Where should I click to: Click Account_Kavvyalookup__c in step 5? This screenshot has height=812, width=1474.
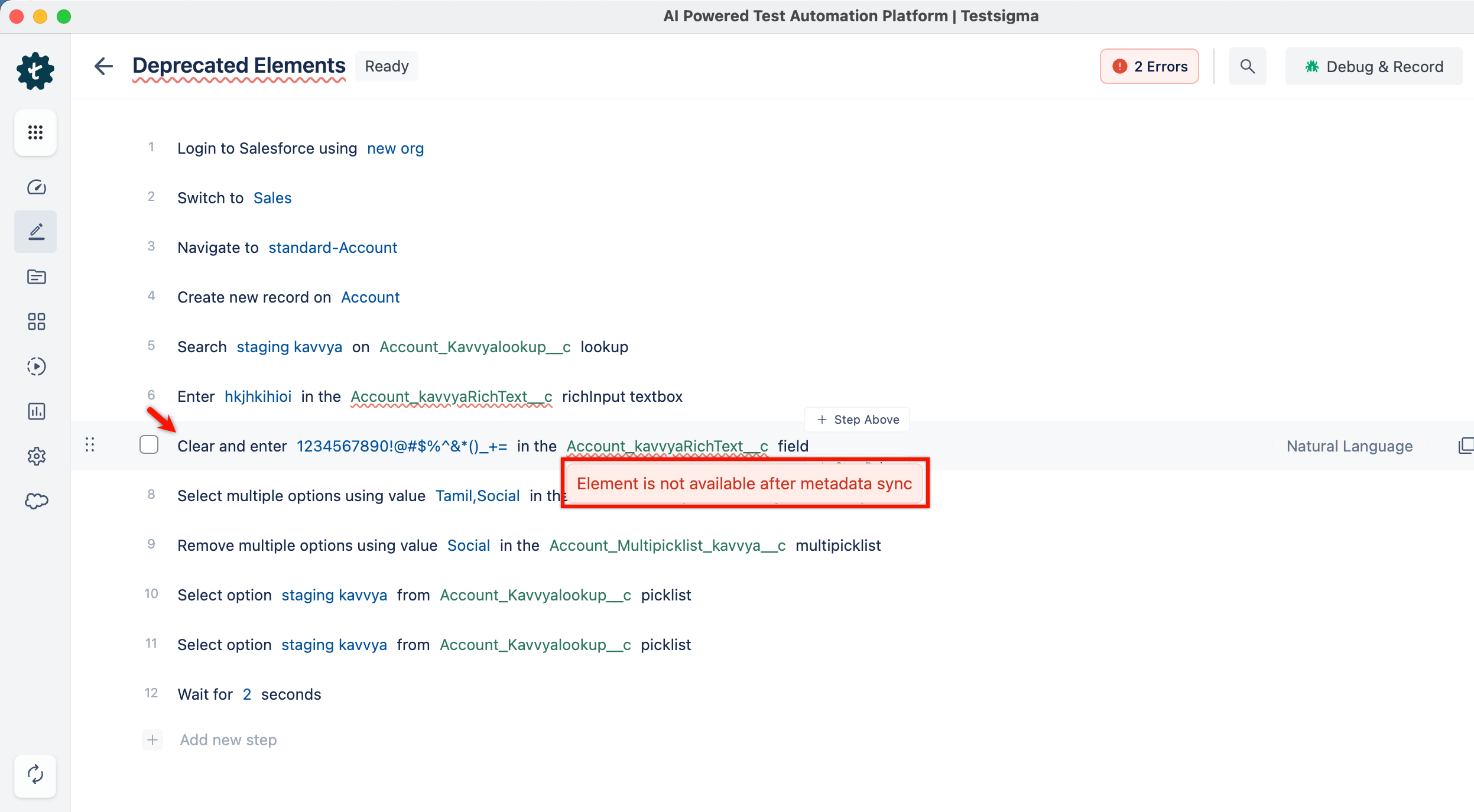click(475, 347)
